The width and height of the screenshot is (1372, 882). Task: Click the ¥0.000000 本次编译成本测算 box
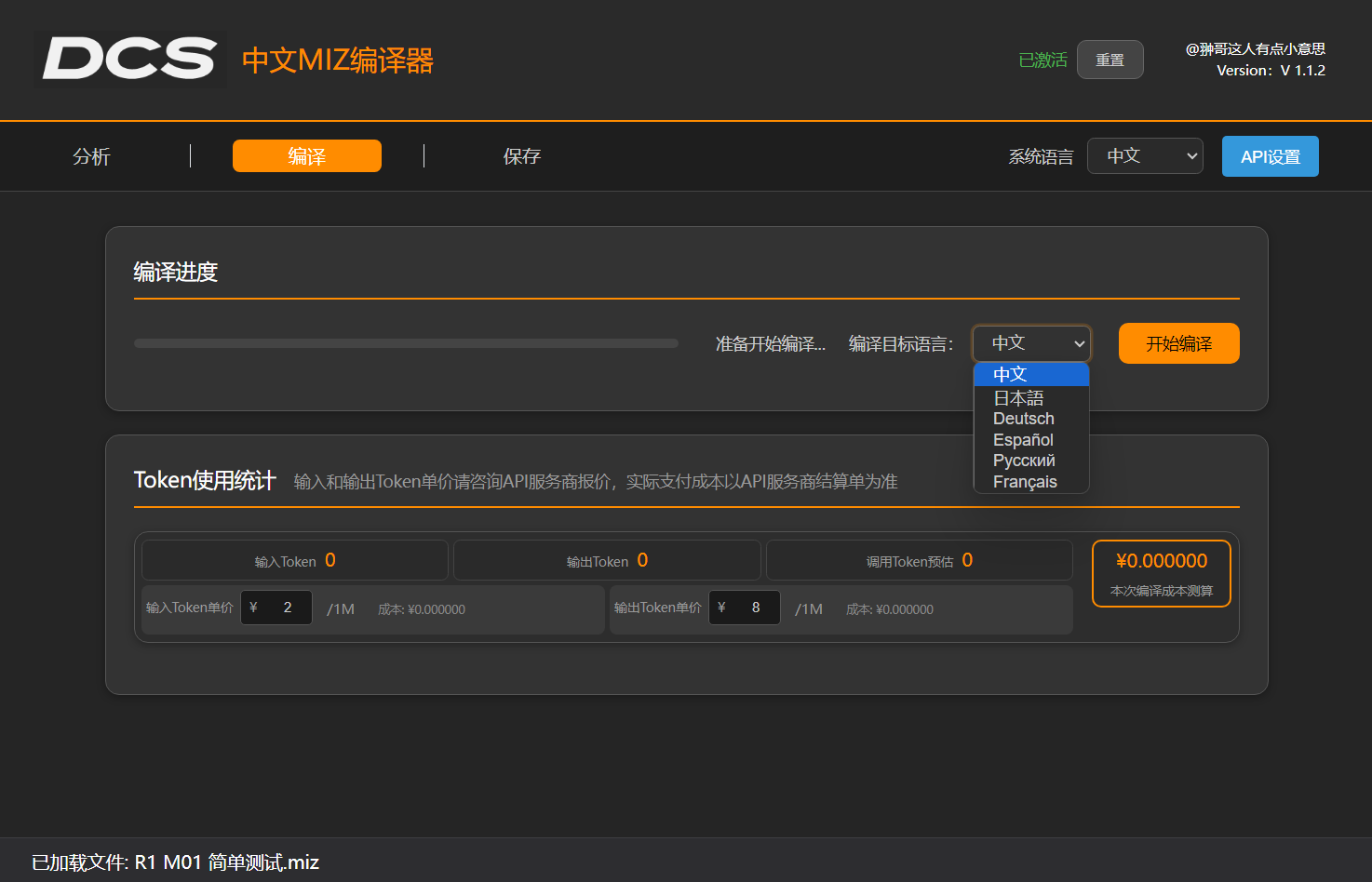1162,574
